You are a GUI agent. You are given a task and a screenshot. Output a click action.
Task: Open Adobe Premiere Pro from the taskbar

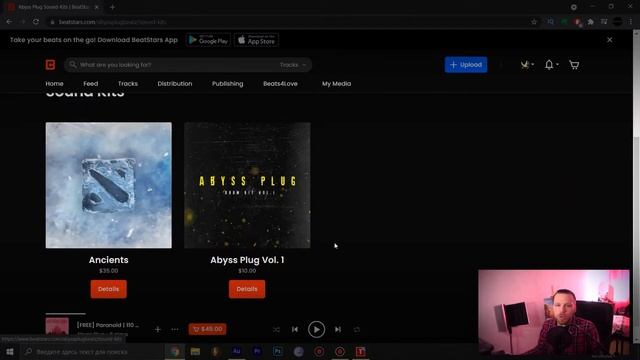click(x=257, y=351)
